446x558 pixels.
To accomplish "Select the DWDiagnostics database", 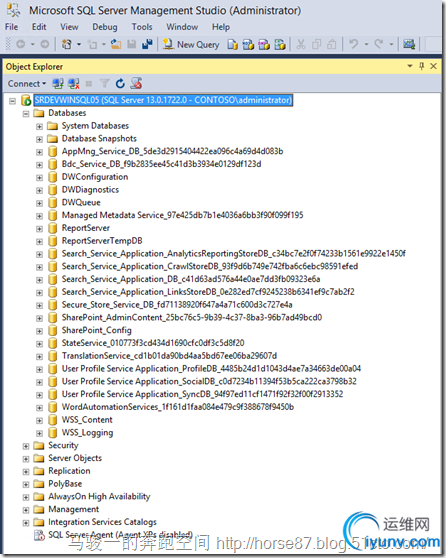I will click(90, 190).
